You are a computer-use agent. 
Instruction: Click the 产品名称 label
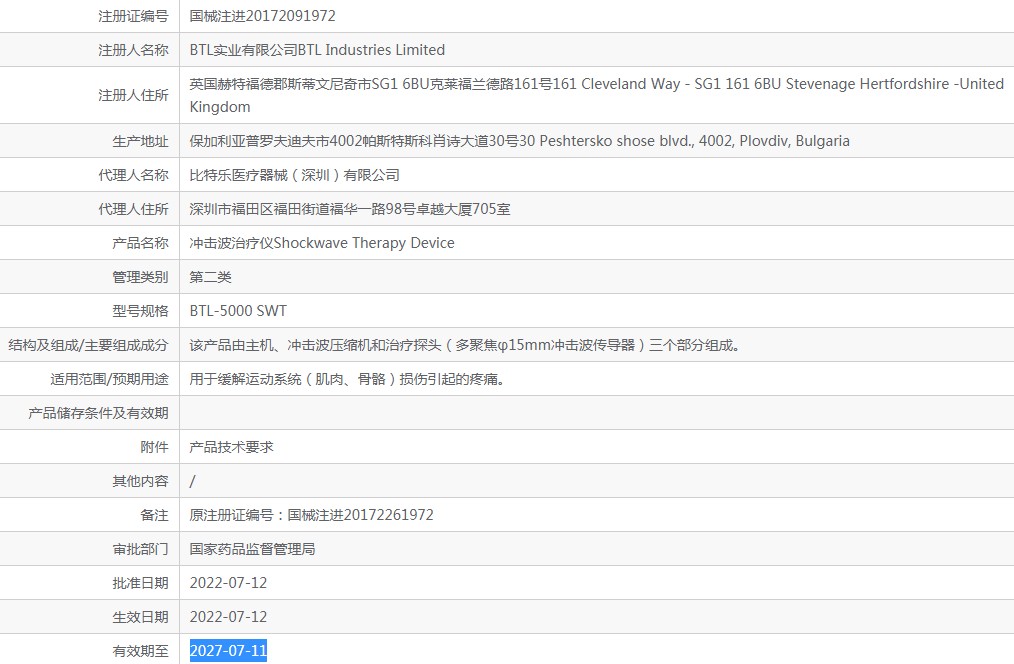140,243
